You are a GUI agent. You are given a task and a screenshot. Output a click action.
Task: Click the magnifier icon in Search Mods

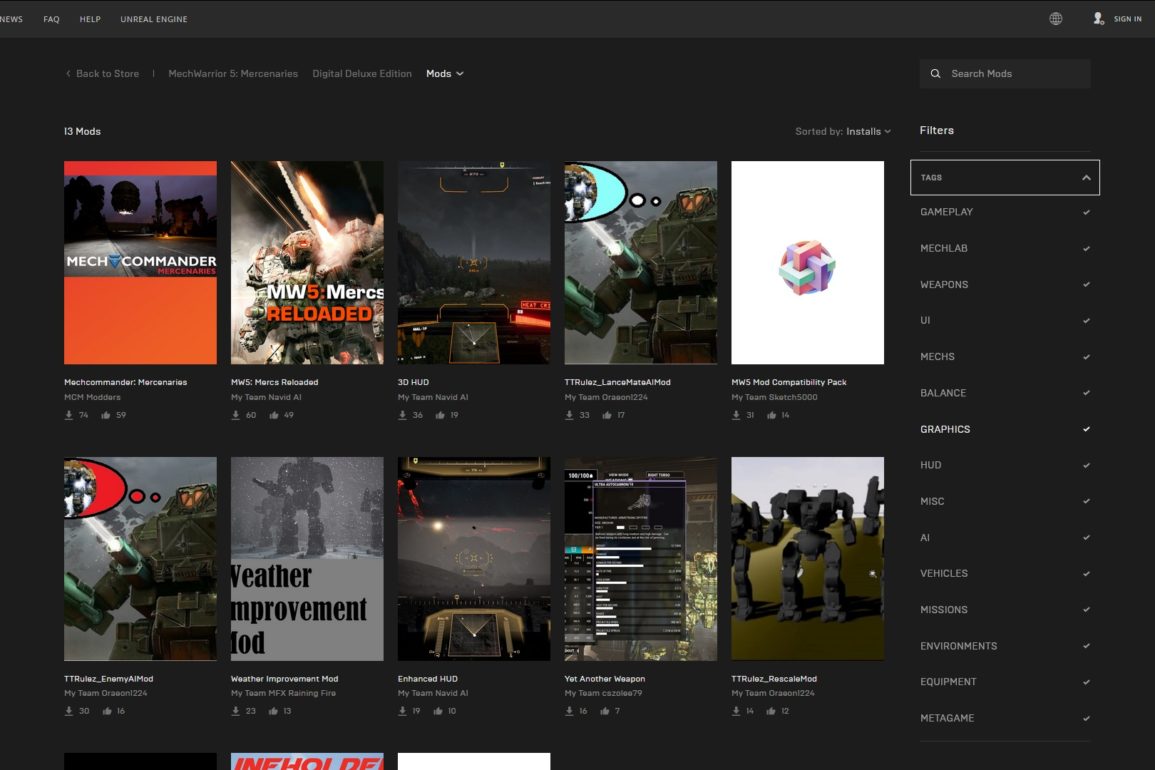pos(935,74)
